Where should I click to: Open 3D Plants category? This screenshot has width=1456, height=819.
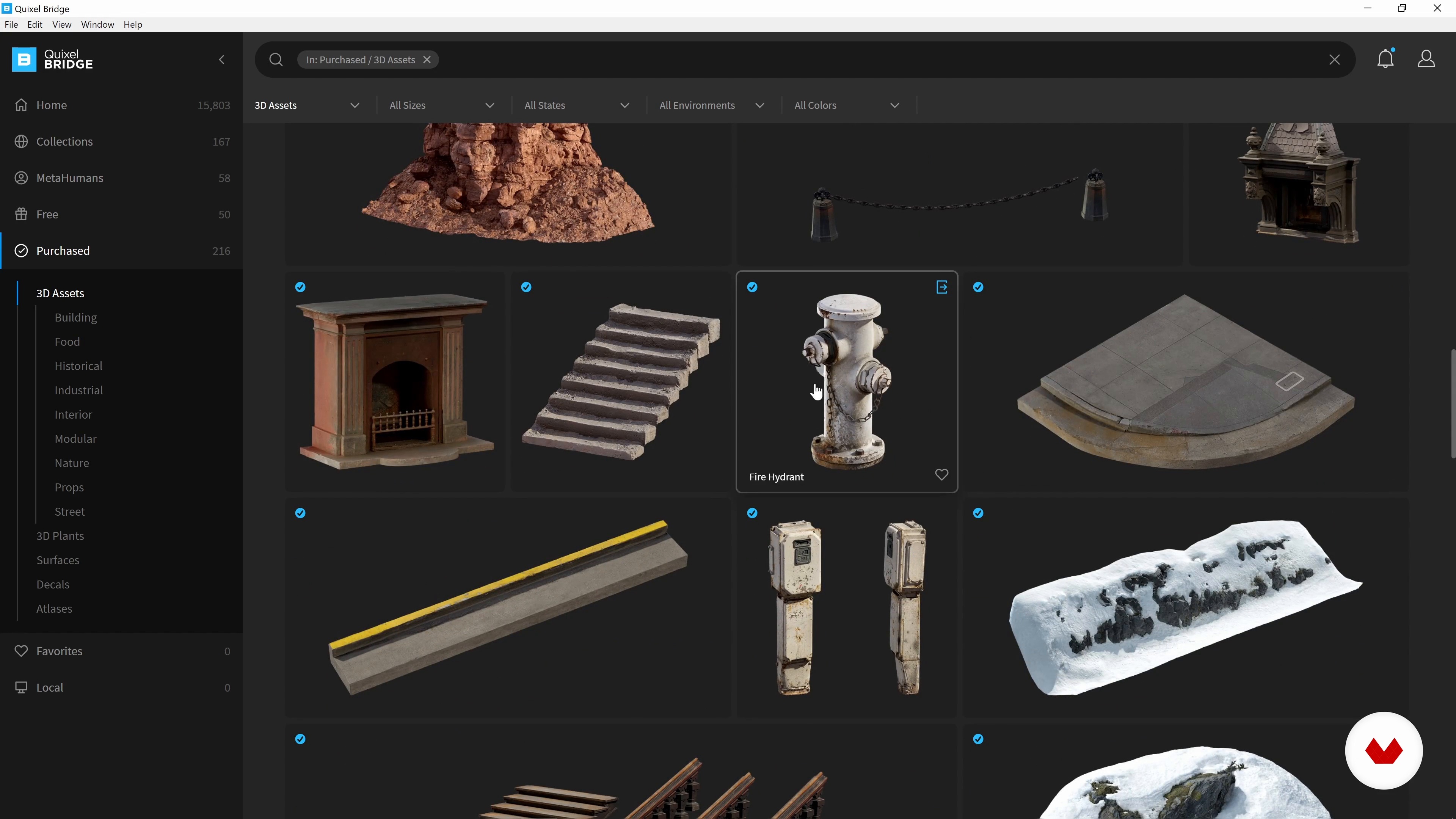(x=60, y=536)
